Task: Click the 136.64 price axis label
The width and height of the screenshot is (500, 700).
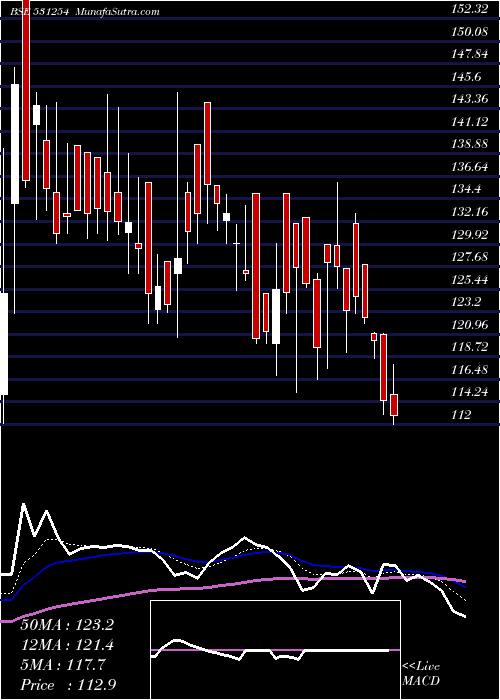Action: (x=470, y=167)
